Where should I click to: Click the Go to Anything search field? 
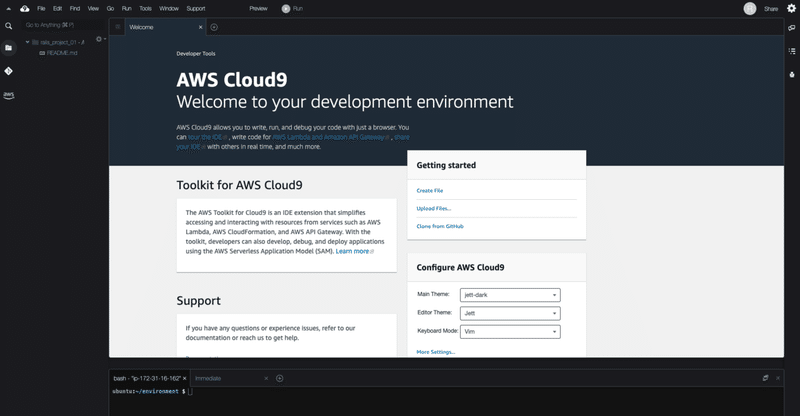click(63, 25)
